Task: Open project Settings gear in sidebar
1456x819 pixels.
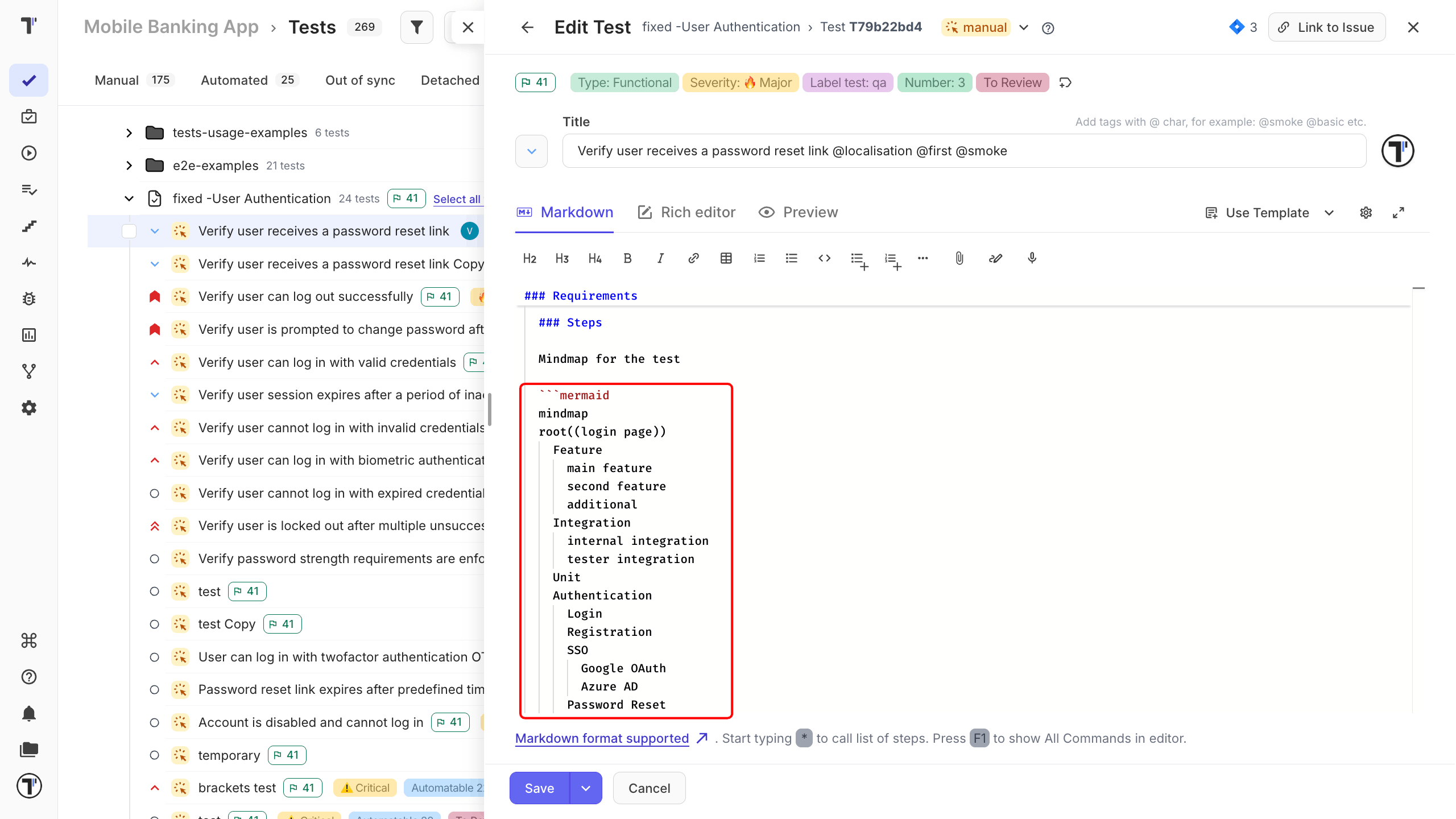Action: (x=28, y=408)
